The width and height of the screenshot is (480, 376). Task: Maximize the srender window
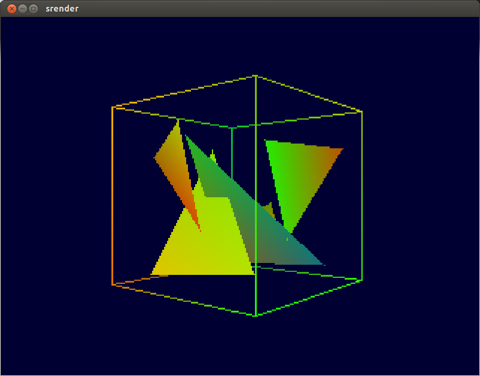[33, 9]
